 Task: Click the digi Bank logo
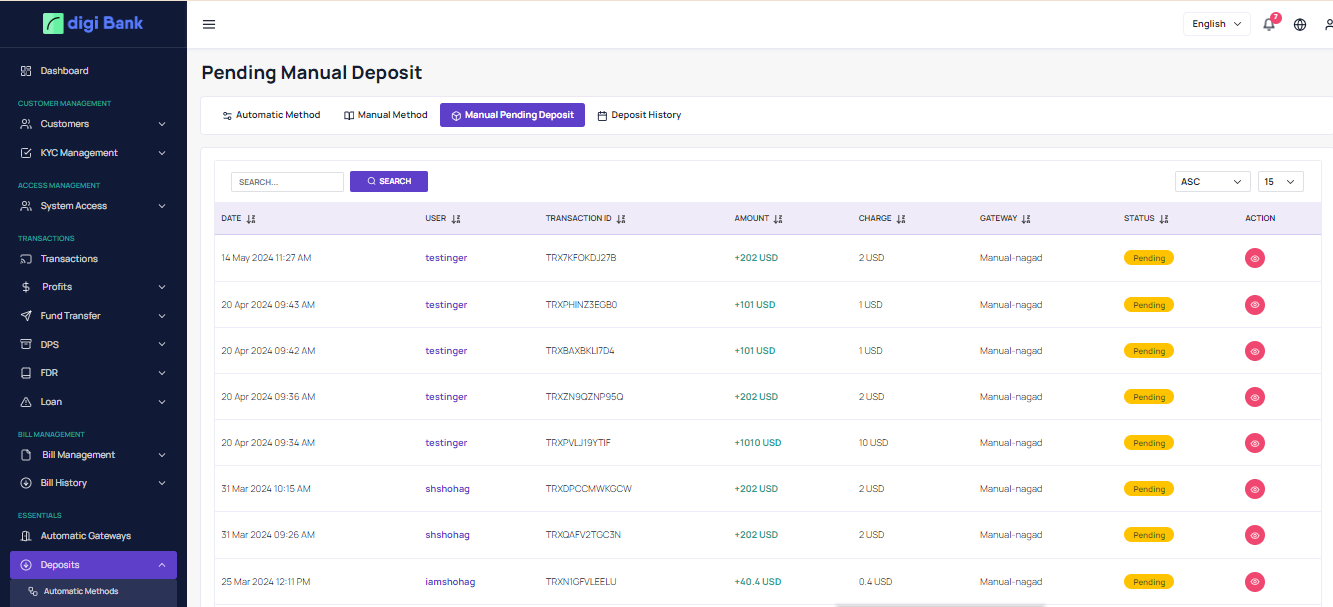coord(93,23)
